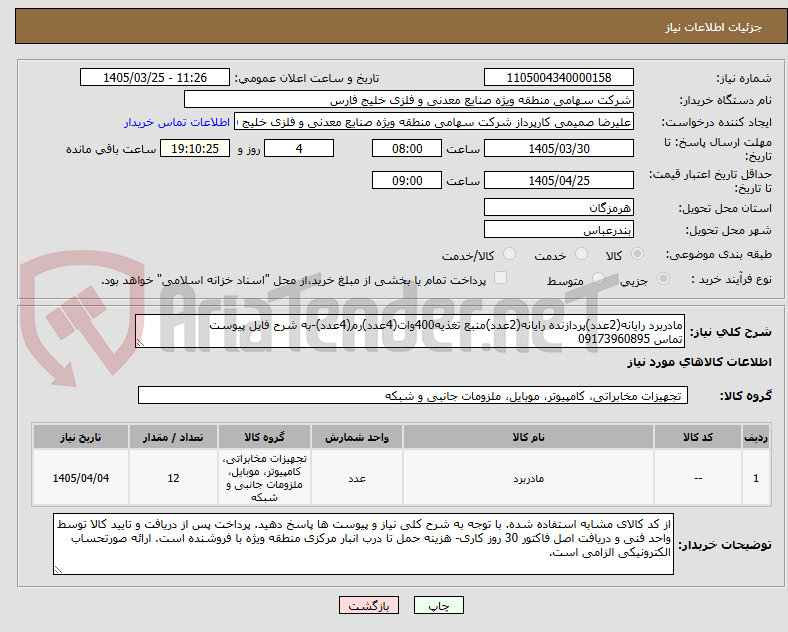Click the resize grip of description text area

pyautogui.click(x=140, y=343)
